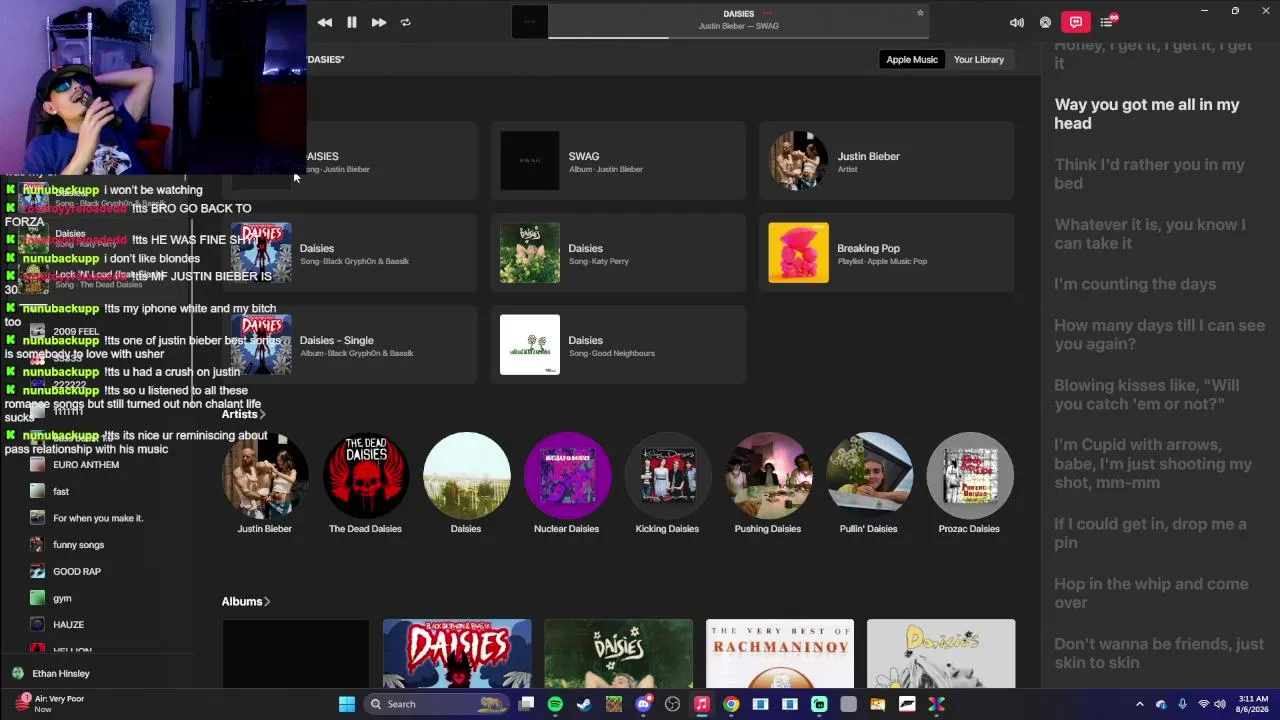Click the taskbar Search box
The height and width of the screenshot is (720, 1280).
click(x=436, y=704)
